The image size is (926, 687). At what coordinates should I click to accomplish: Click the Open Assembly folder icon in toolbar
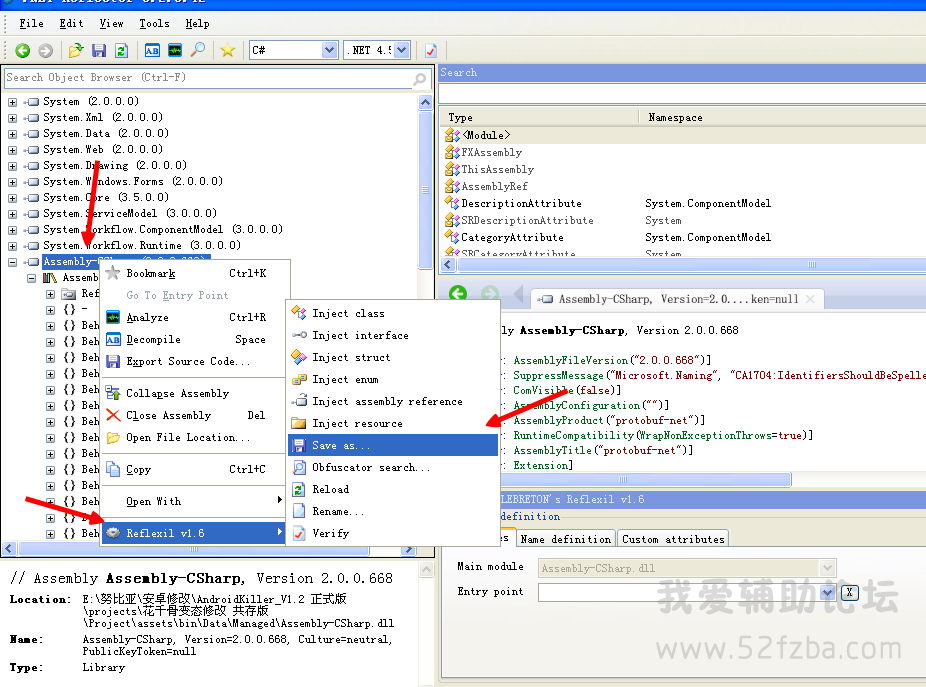point(77,50)
